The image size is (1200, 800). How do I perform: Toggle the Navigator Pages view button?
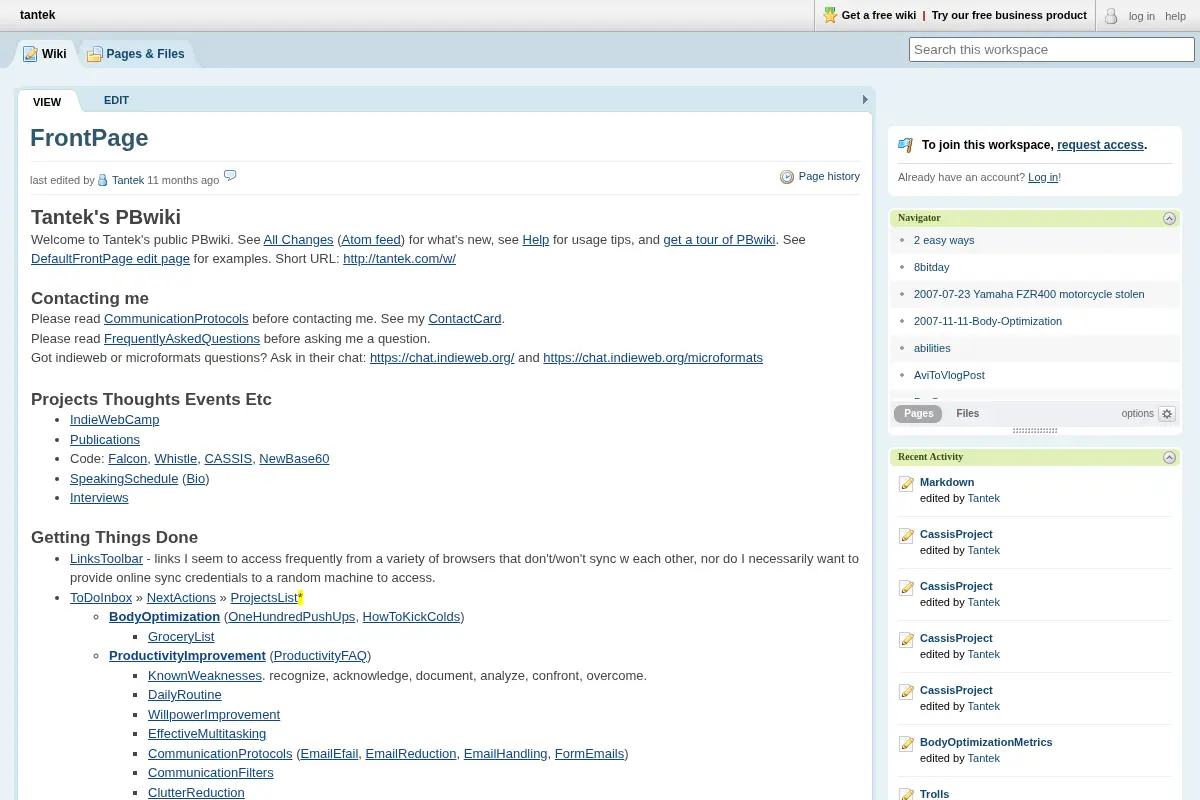tap(918, 414)
